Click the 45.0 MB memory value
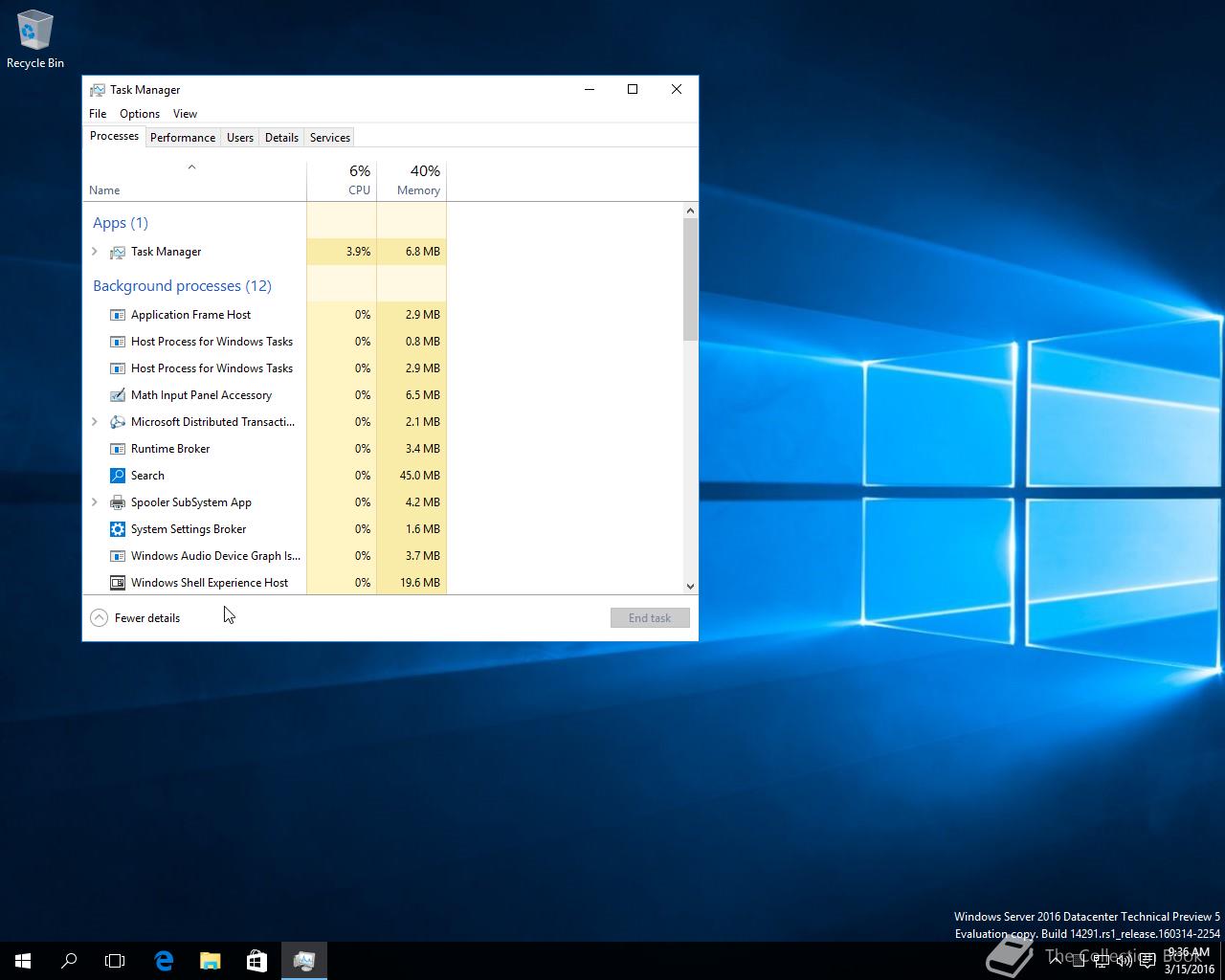Image resolution: width=1225 pixels, height=980 pixels. (x=420, y=476)
